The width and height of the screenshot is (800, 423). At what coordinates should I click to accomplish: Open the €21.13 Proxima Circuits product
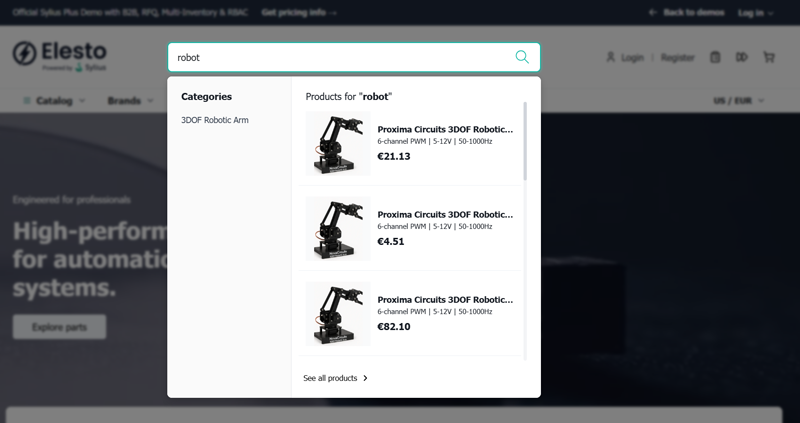pos(444,129)
